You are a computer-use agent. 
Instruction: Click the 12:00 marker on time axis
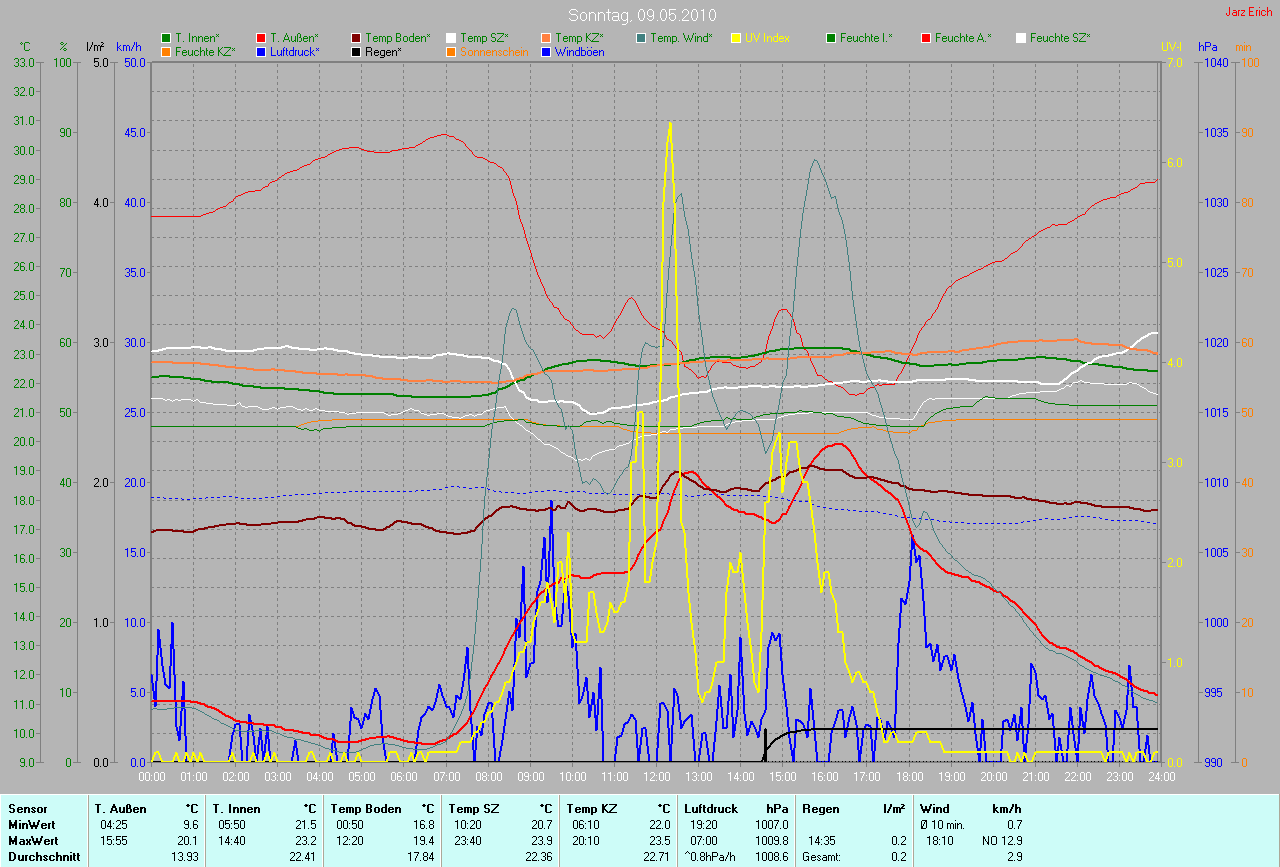(x=656, y=776)
